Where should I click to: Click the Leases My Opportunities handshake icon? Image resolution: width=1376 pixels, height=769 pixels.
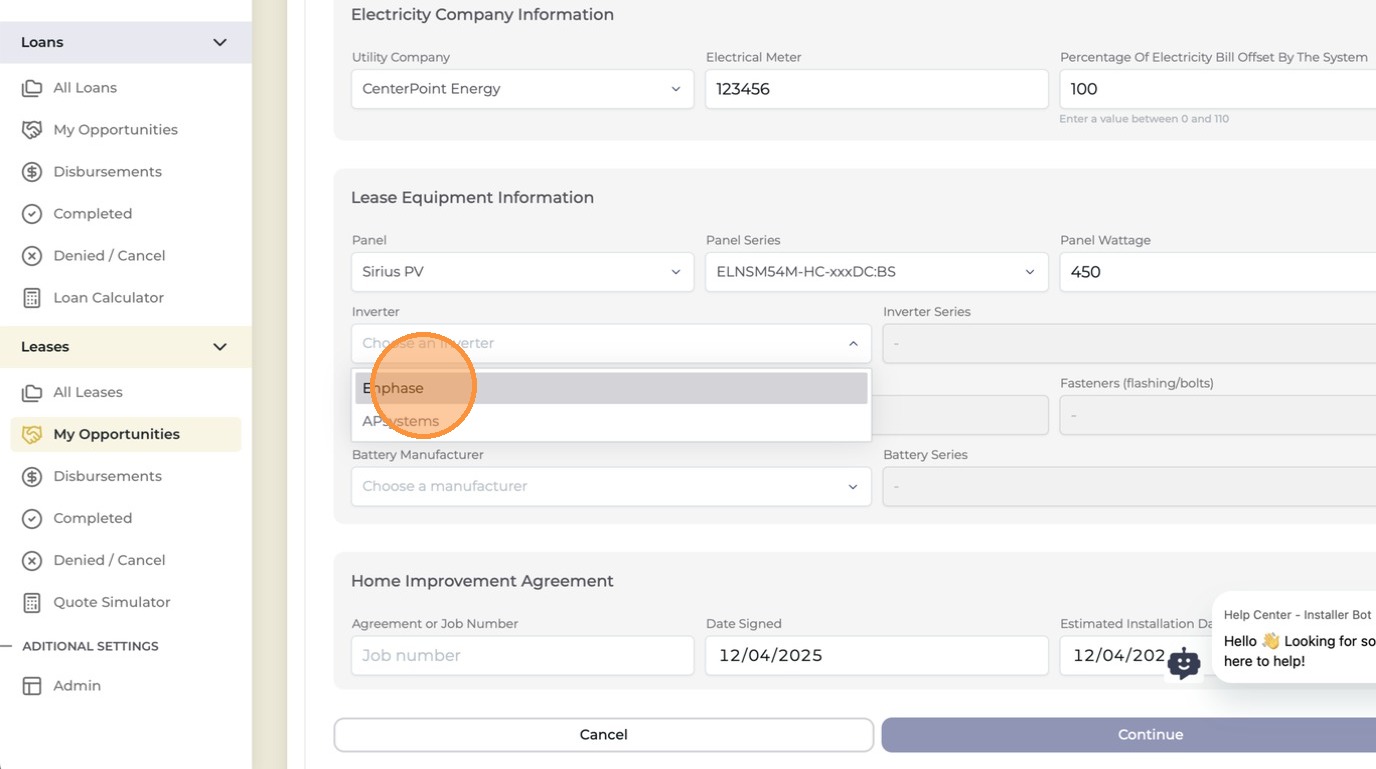pos(32,435)
